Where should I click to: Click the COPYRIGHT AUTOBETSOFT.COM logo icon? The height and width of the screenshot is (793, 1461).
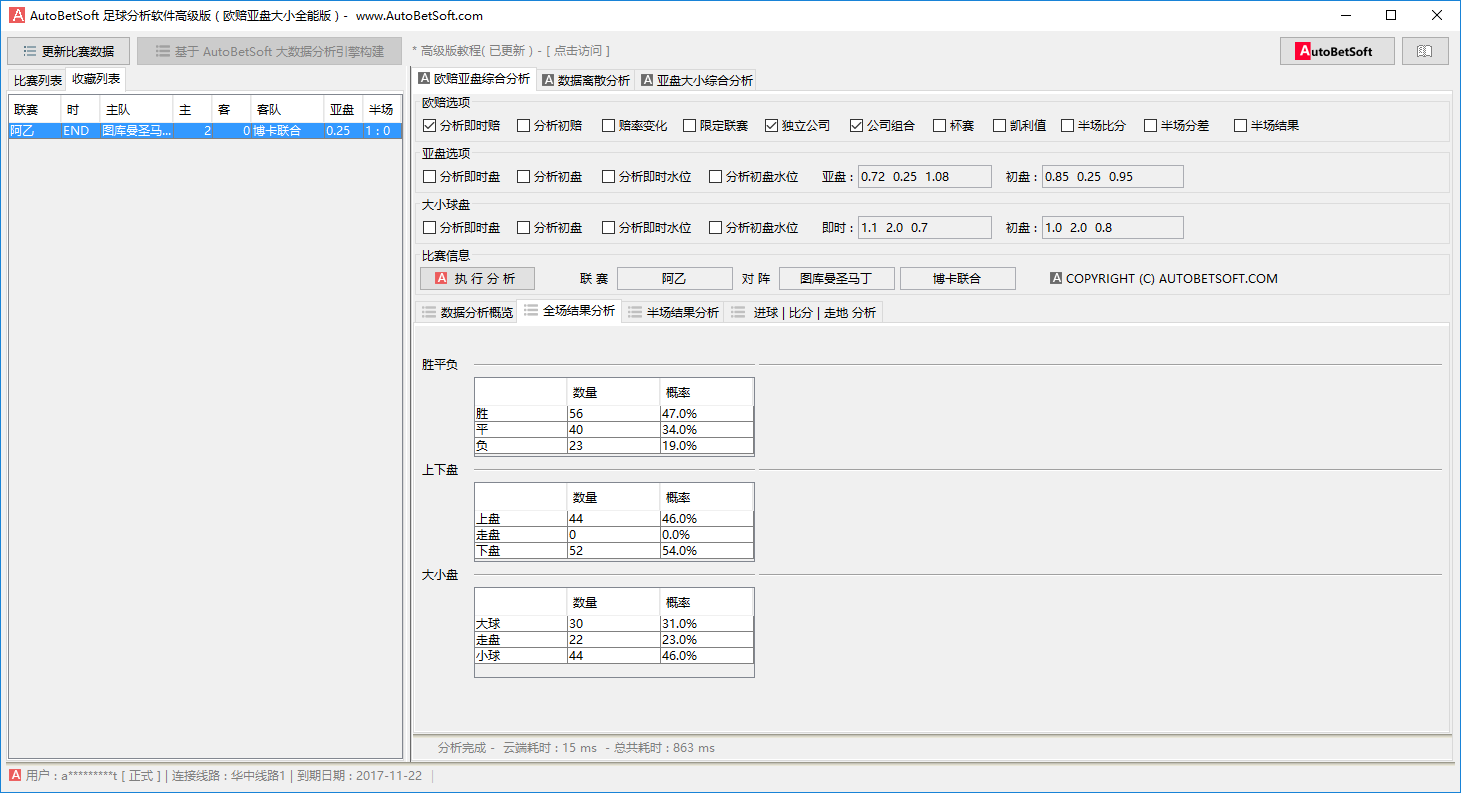coord(1056,278)
